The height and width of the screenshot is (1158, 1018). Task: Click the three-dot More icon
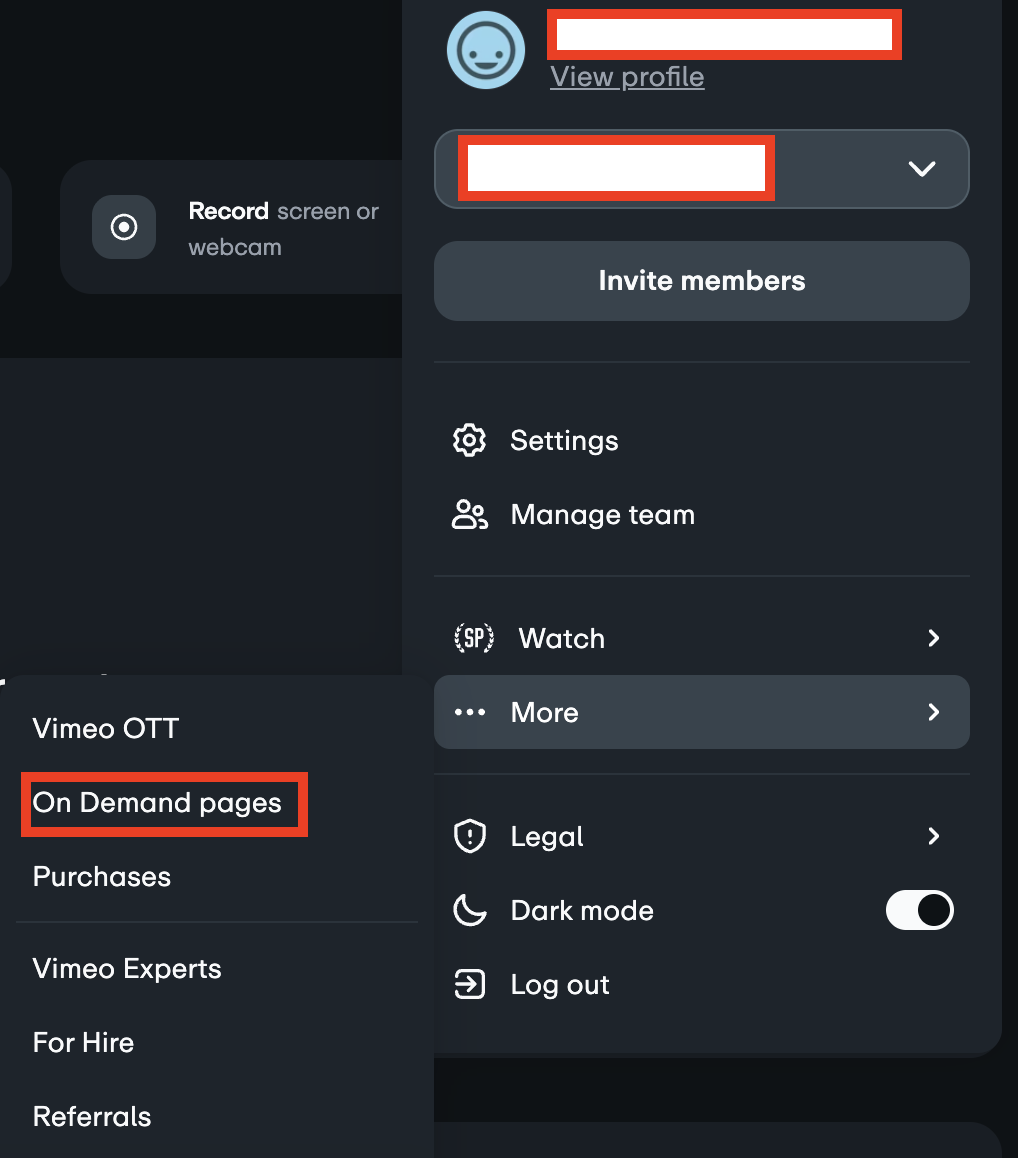point(469,712)
